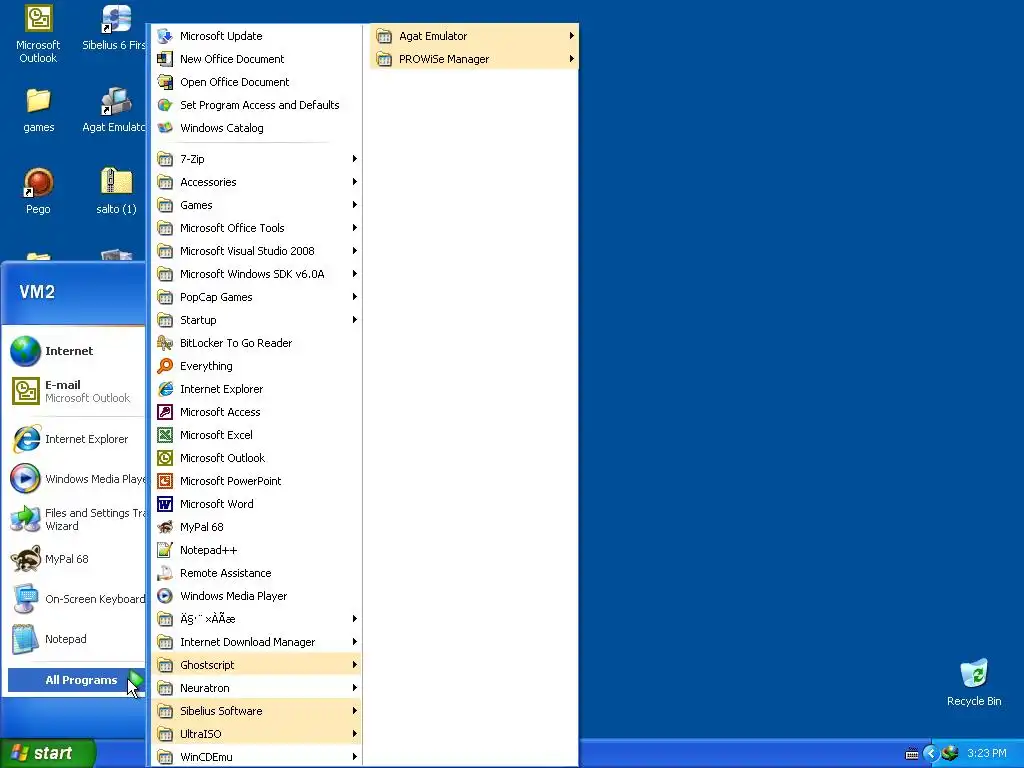Select Agat Emulator desktop shortcut
Viewport: 1024px width, 768px height.
[x=114, y=110]
